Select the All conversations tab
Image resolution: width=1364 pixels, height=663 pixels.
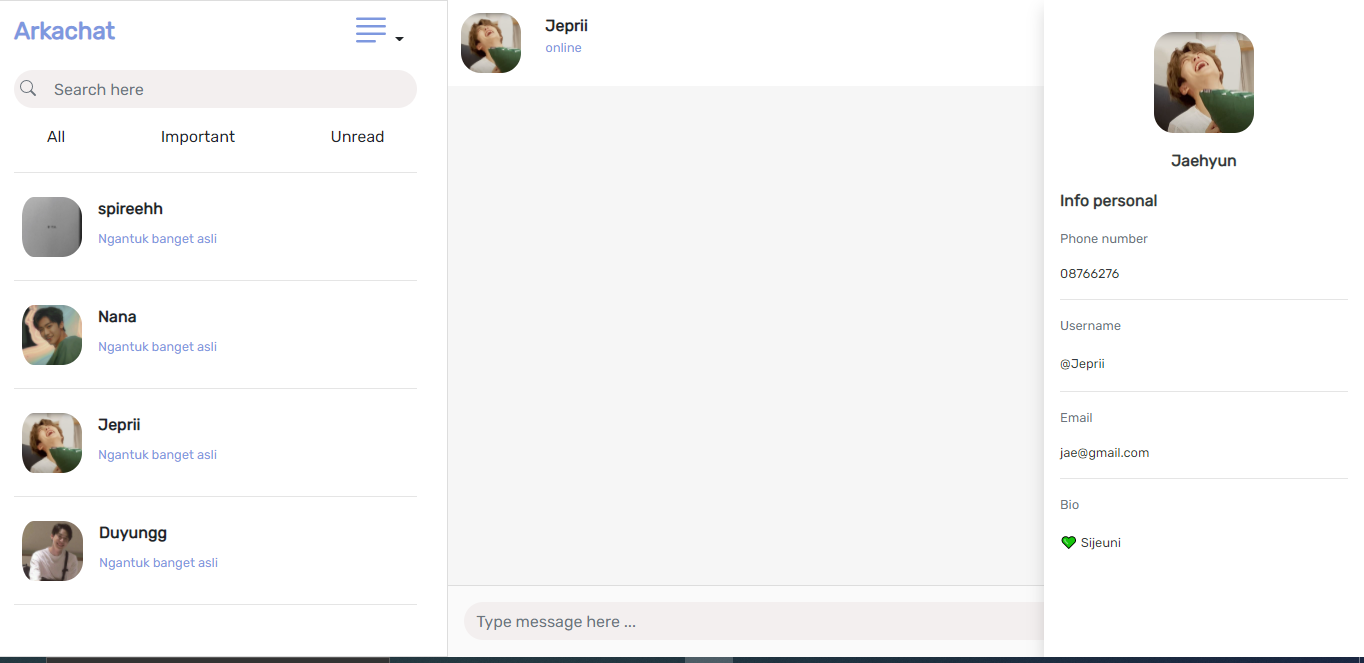pos(55,136)
